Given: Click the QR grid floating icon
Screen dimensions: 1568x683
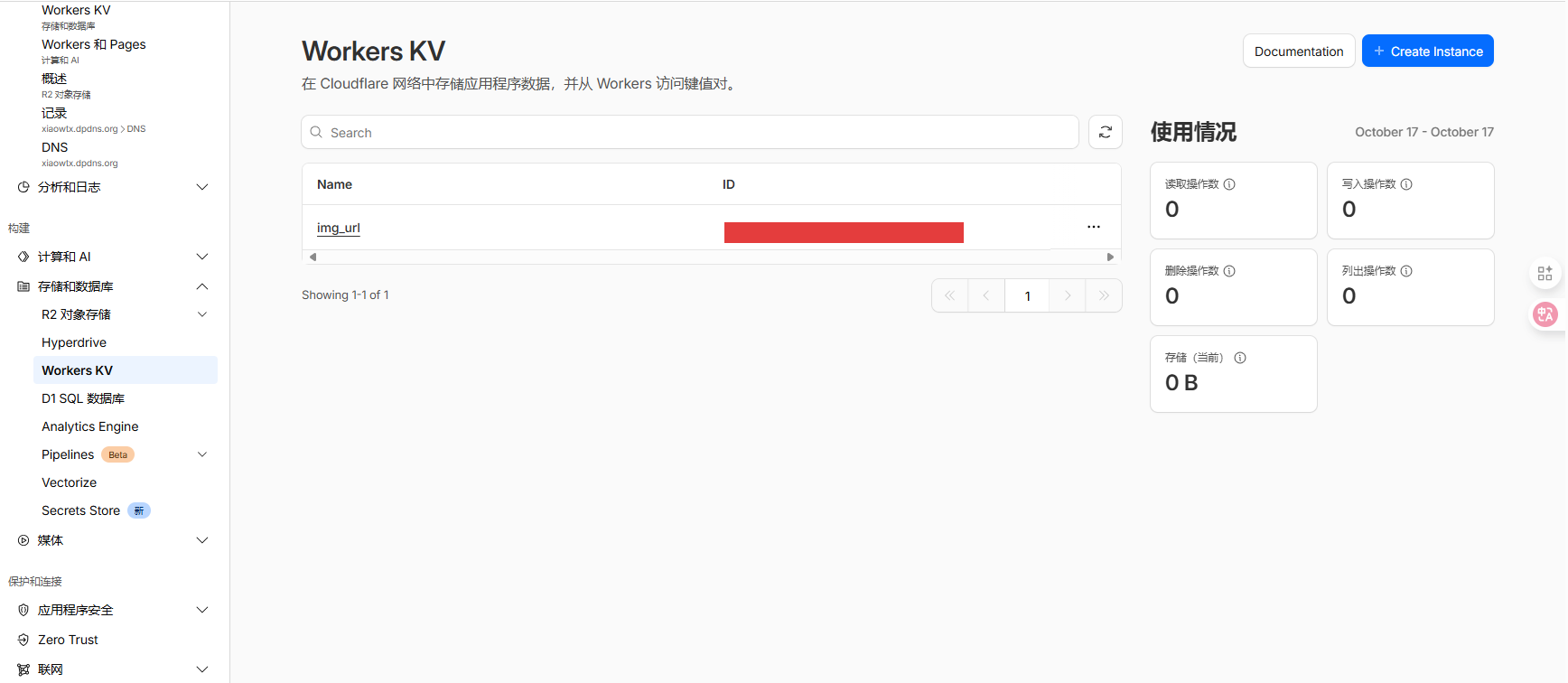Looking at the screenshot, I should (x=1545, y=273).
